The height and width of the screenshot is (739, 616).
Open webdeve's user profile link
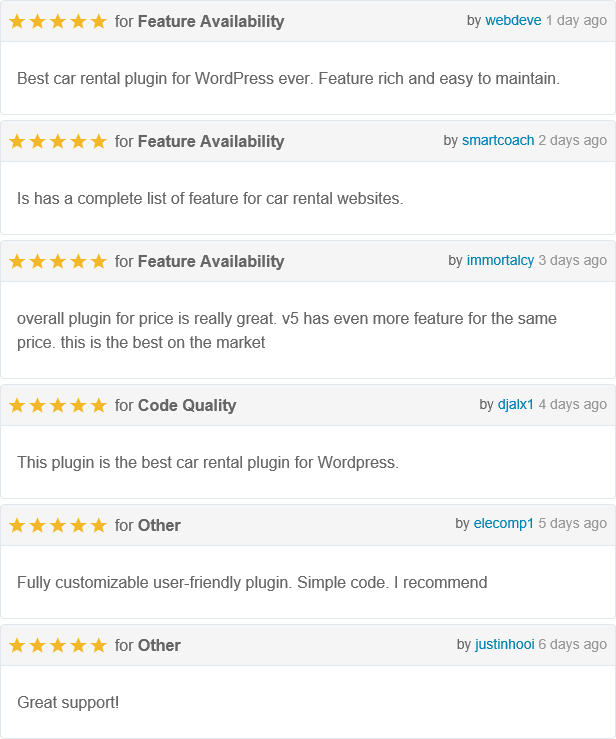[513, 21]
